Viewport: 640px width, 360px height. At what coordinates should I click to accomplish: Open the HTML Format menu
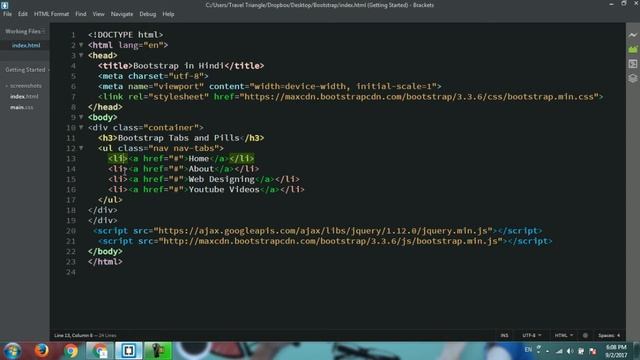point(51,14)
